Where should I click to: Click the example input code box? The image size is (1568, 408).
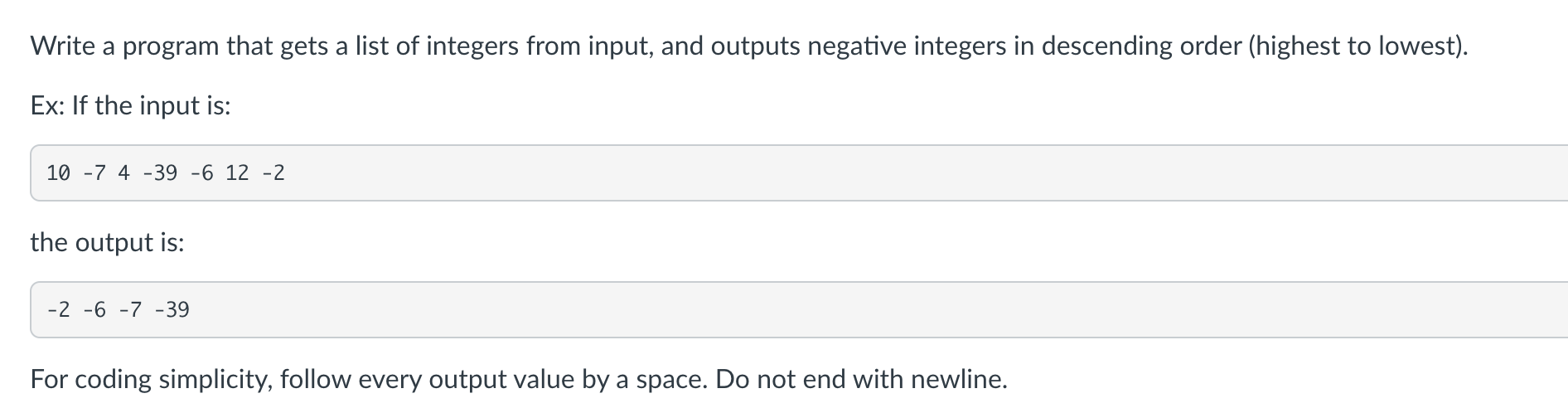coord(799,172)
